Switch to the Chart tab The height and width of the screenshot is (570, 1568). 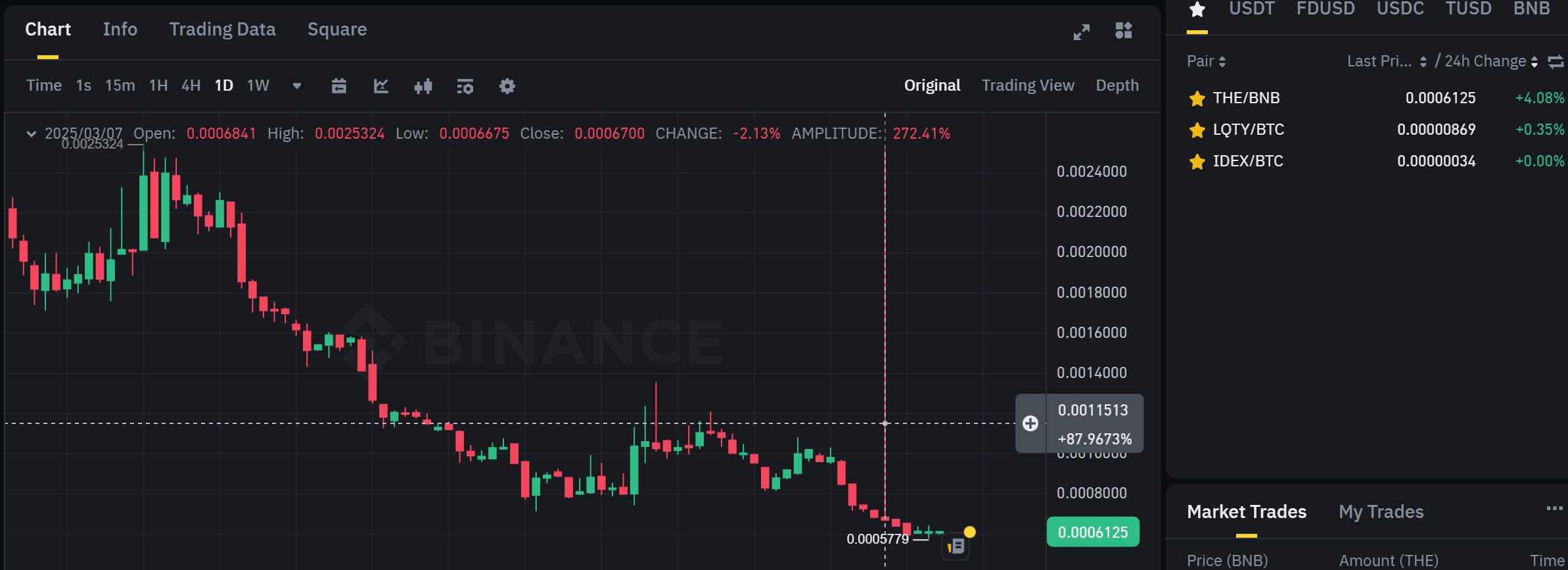pos(48,30)
